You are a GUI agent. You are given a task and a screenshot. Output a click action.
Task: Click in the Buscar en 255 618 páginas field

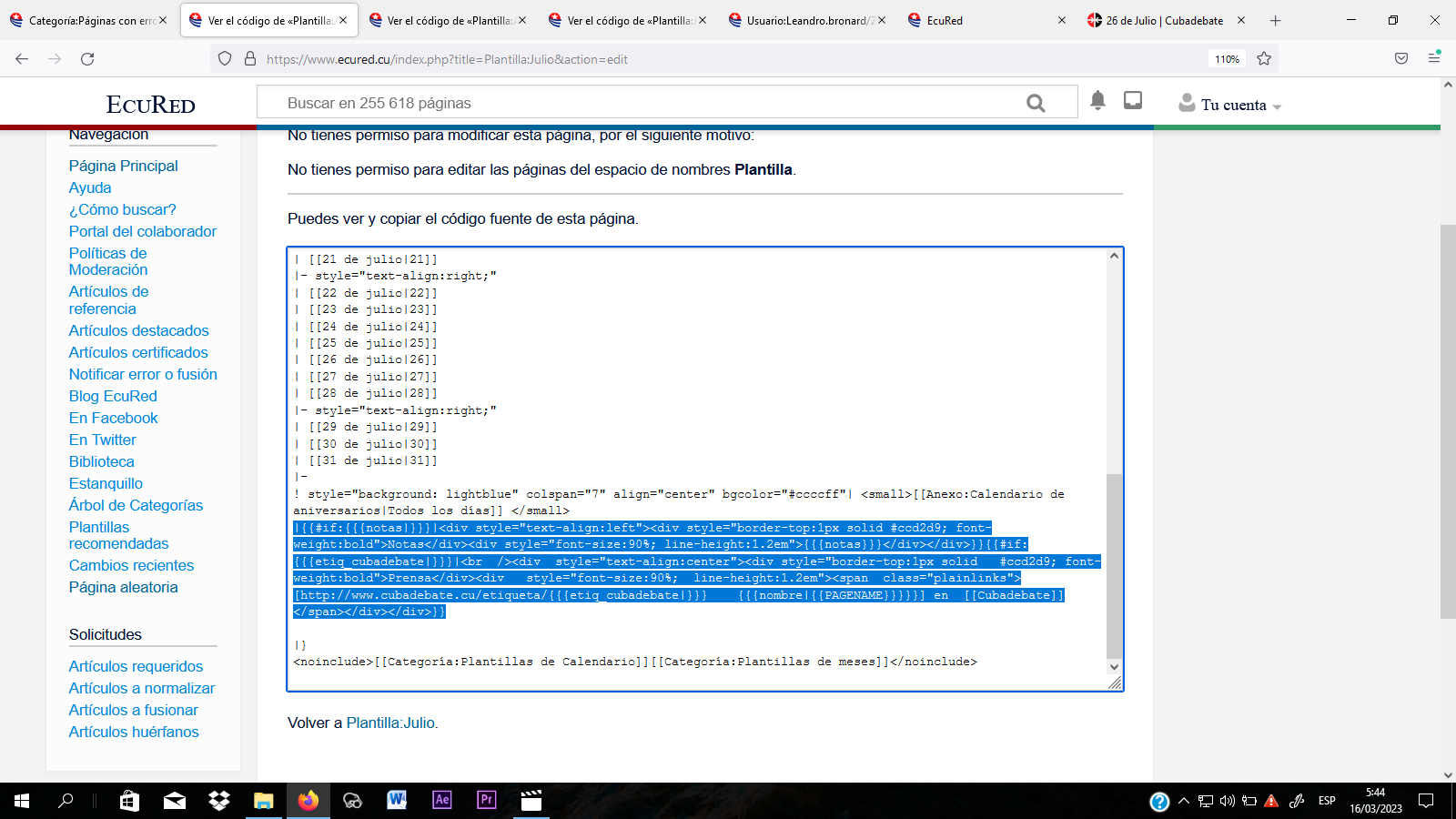637,103
